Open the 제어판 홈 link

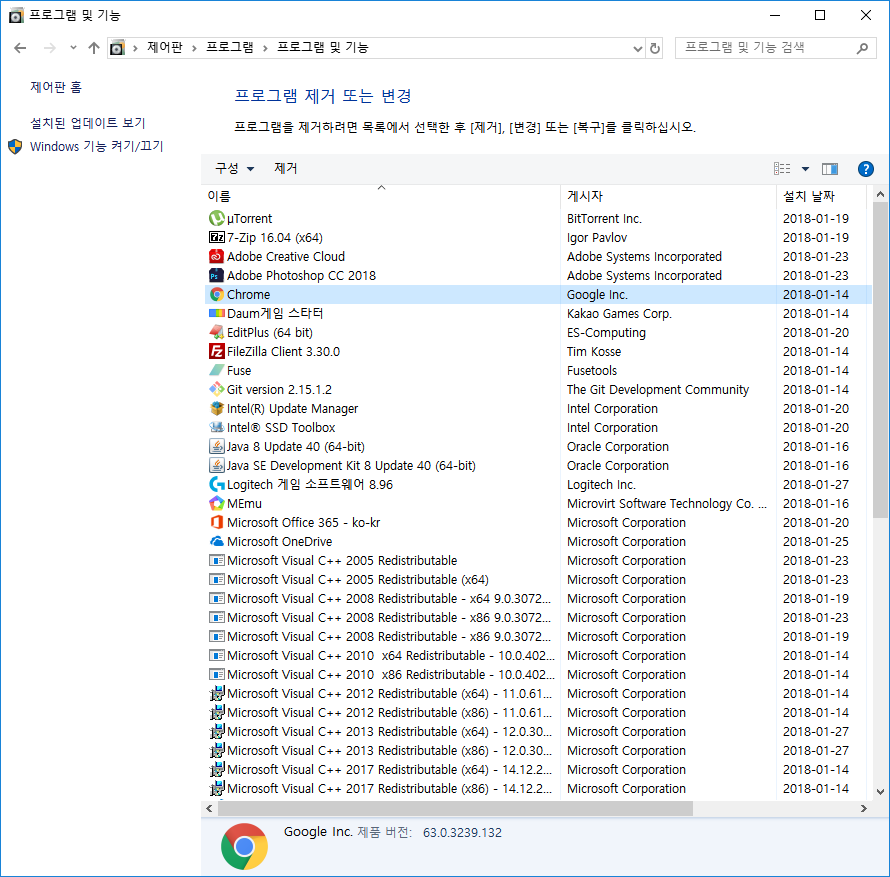point(56,87)
